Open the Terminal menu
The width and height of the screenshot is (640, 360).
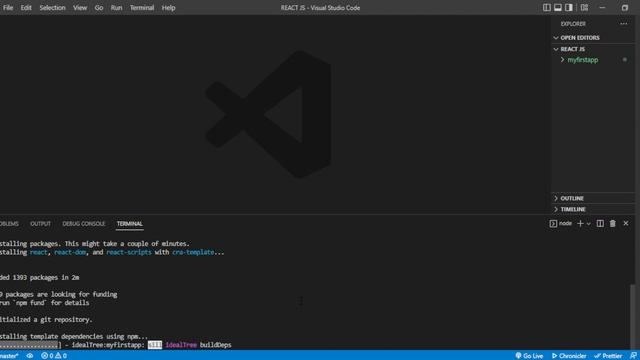142,8
